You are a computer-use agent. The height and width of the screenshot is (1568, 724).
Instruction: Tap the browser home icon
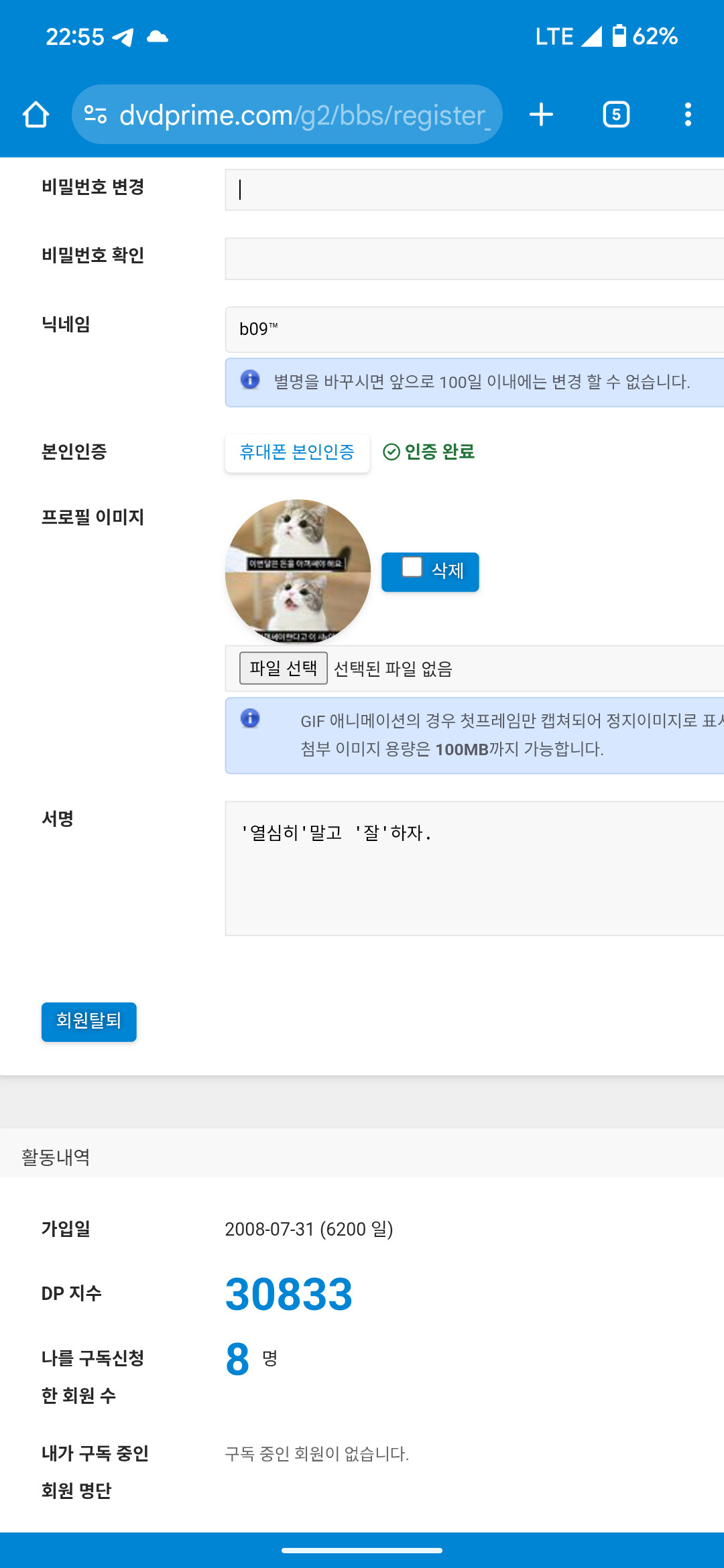(36, 115)
